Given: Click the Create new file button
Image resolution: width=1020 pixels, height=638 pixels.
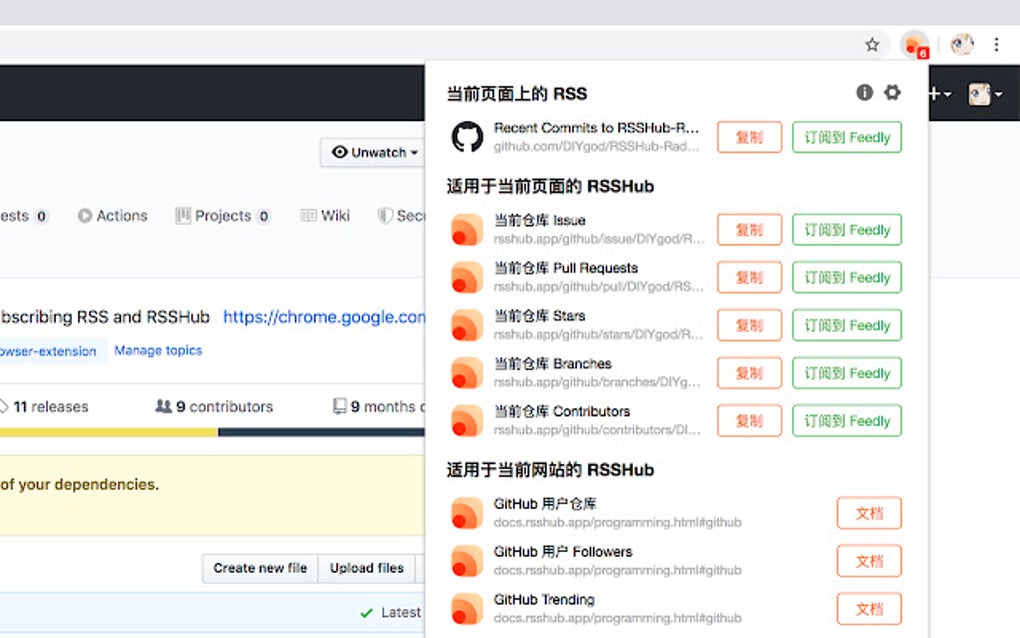Looking at the screenshot, I should 259,568.
